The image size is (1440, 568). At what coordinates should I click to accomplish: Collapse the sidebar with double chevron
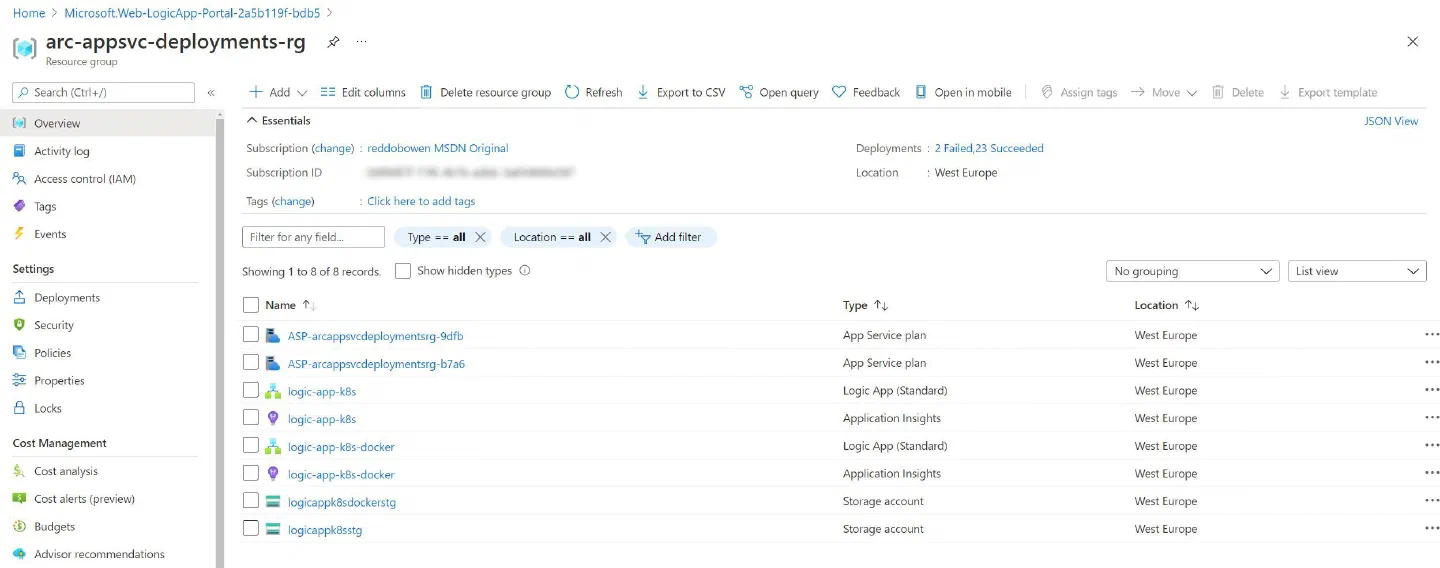tap(211, 92)
